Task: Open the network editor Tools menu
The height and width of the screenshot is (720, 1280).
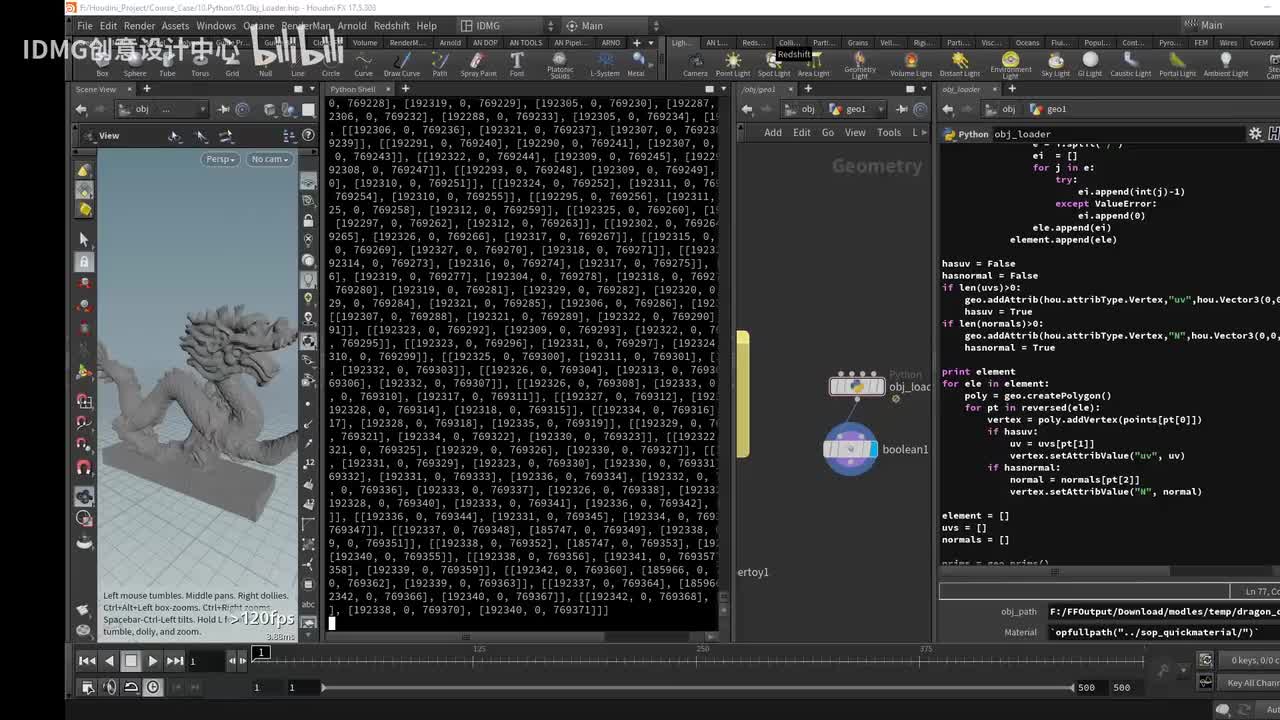Action: click(889, 132)
